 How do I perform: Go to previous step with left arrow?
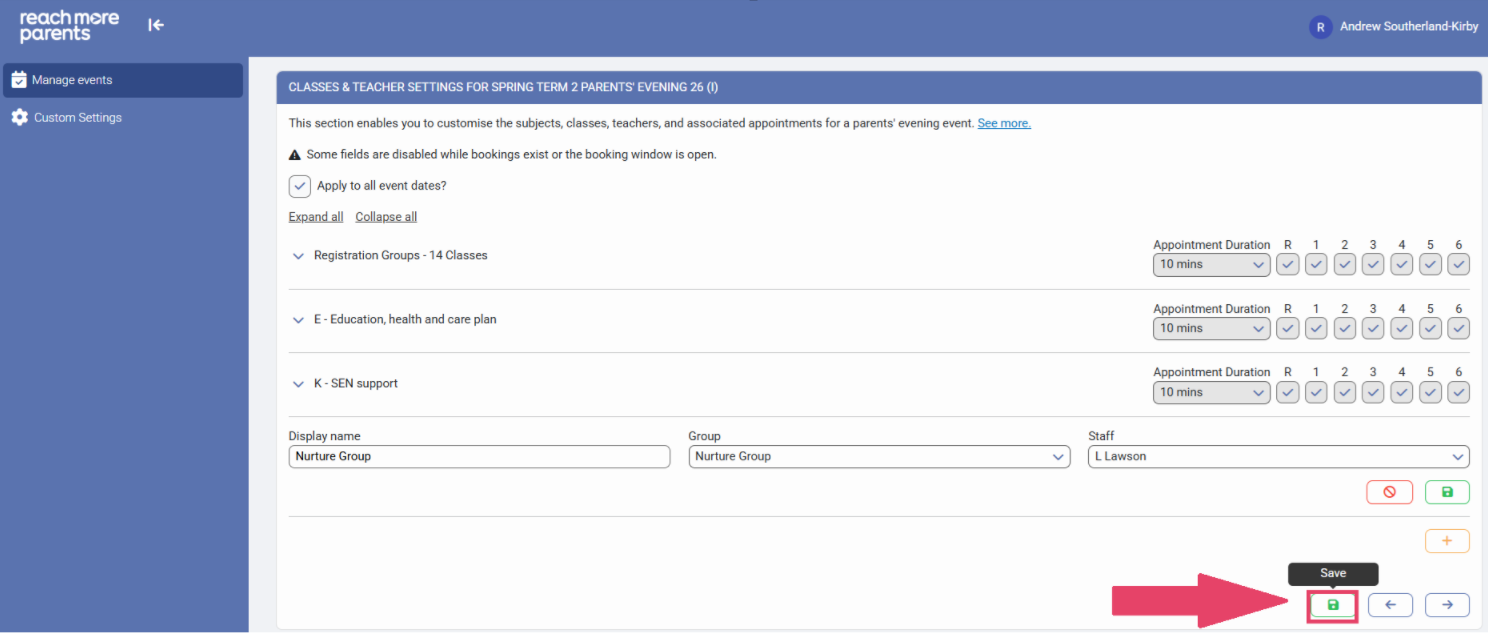click(x=1389, y=605)
